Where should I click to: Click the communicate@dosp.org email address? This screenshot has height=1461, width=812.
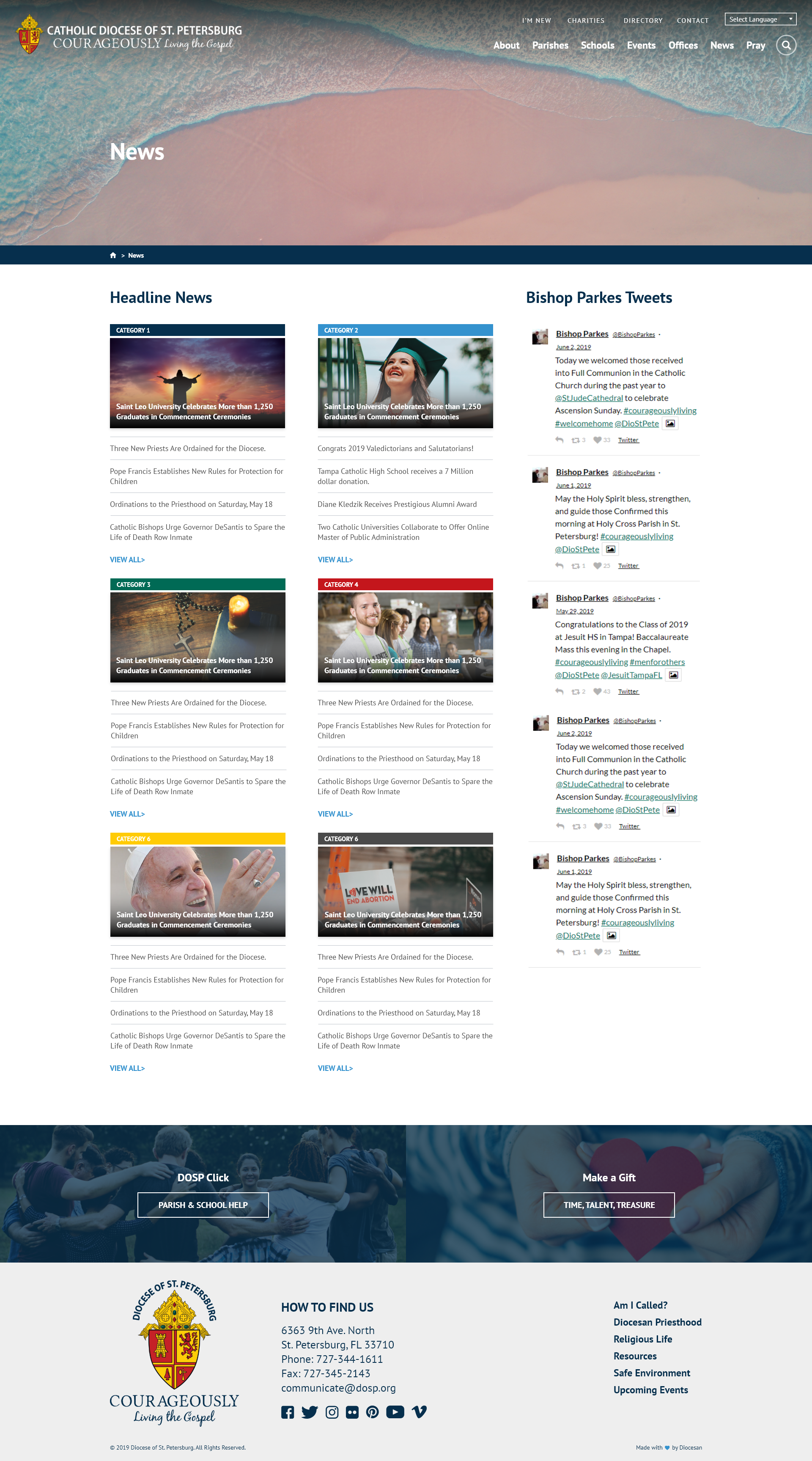[338, 1388]
